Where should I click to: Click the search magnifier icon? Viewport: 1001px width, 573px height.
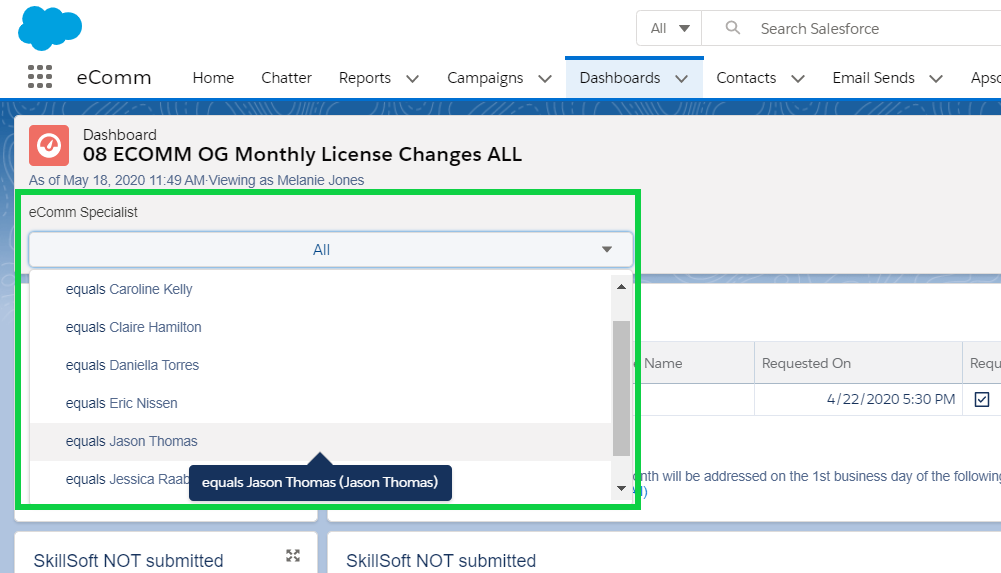(733, 27)
